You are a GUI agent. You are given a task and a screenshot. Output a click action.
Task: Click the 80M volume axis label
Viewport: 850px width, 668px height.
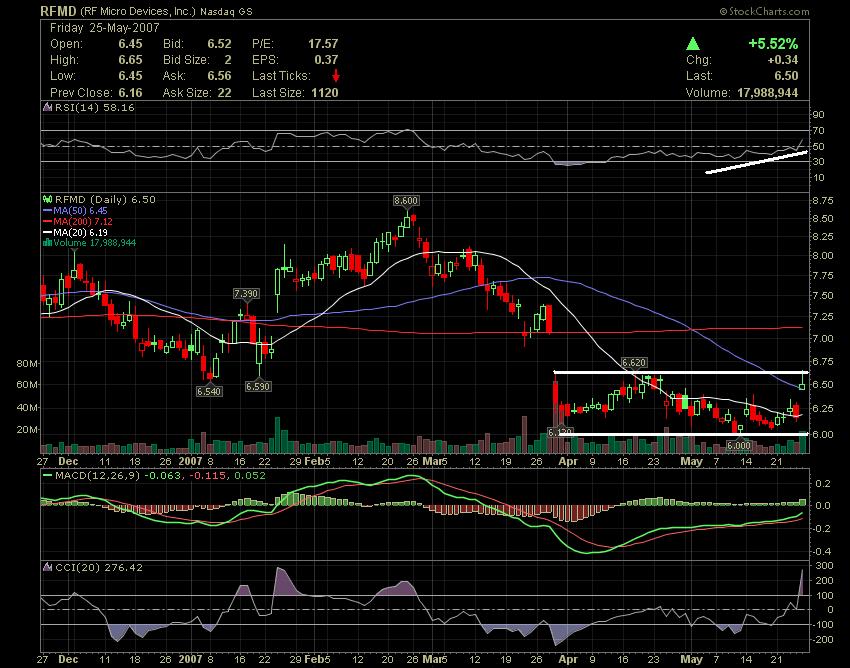click(27, 363)
